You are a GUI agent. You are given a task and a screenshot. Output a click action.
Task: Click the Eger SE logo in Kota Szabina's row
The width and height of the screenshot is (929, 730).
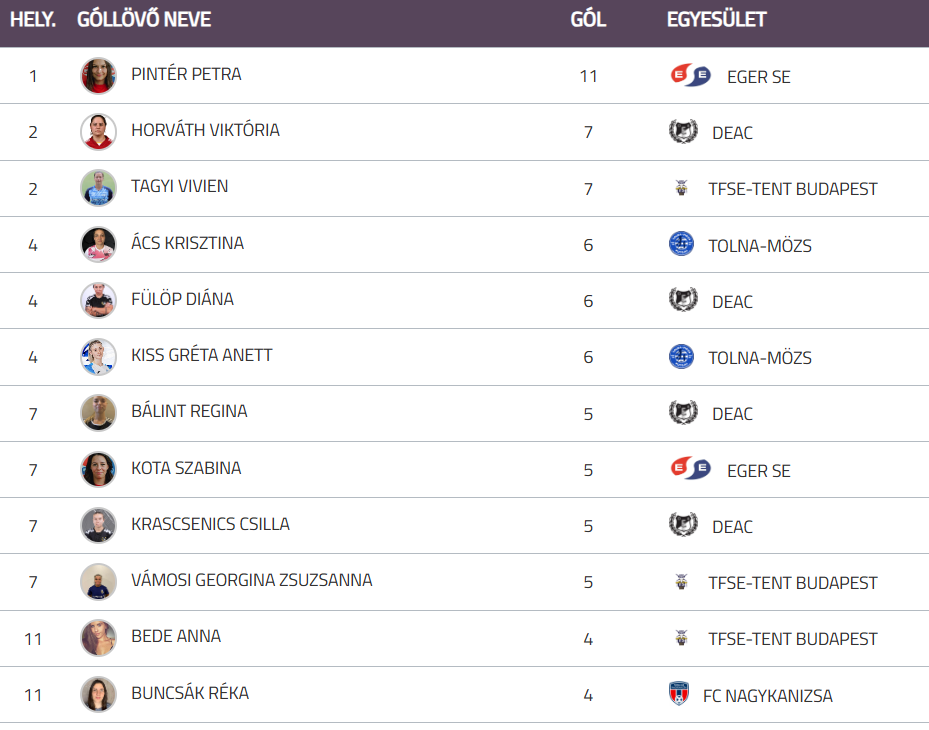(690, 469)
